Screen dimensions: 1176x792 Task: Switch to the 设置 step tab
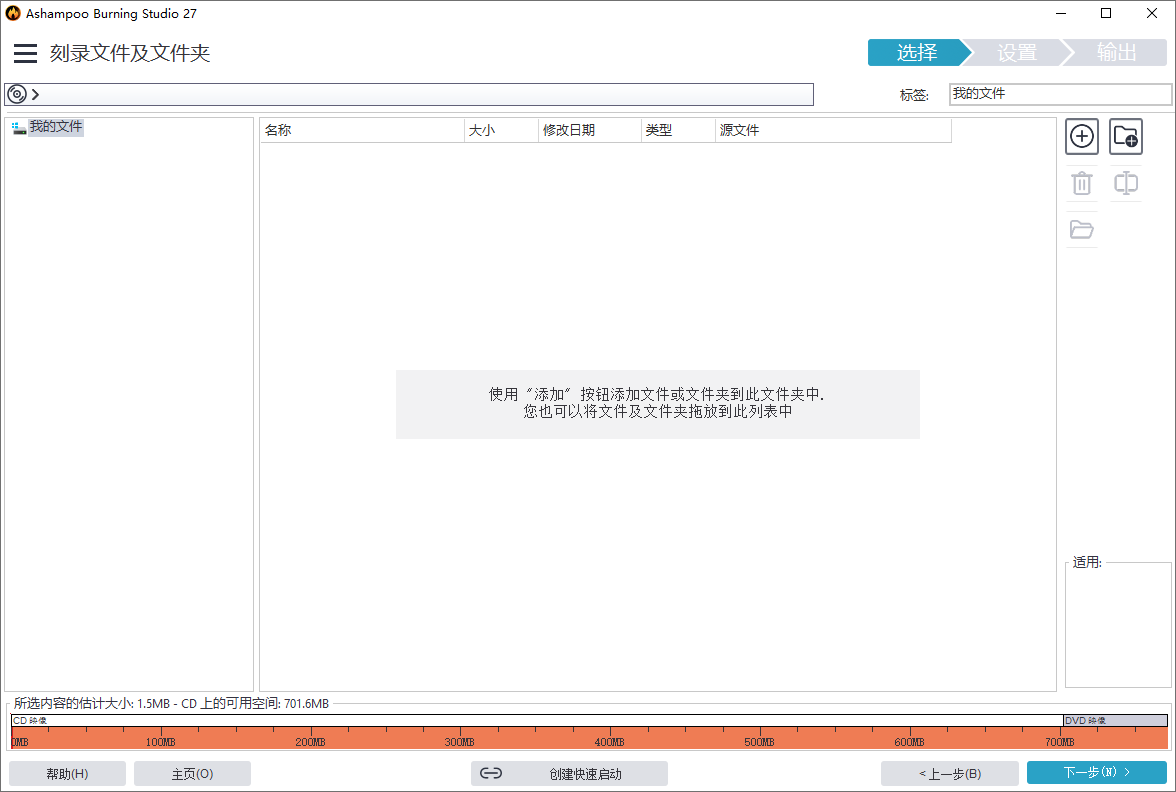[x=1016, y=53]
